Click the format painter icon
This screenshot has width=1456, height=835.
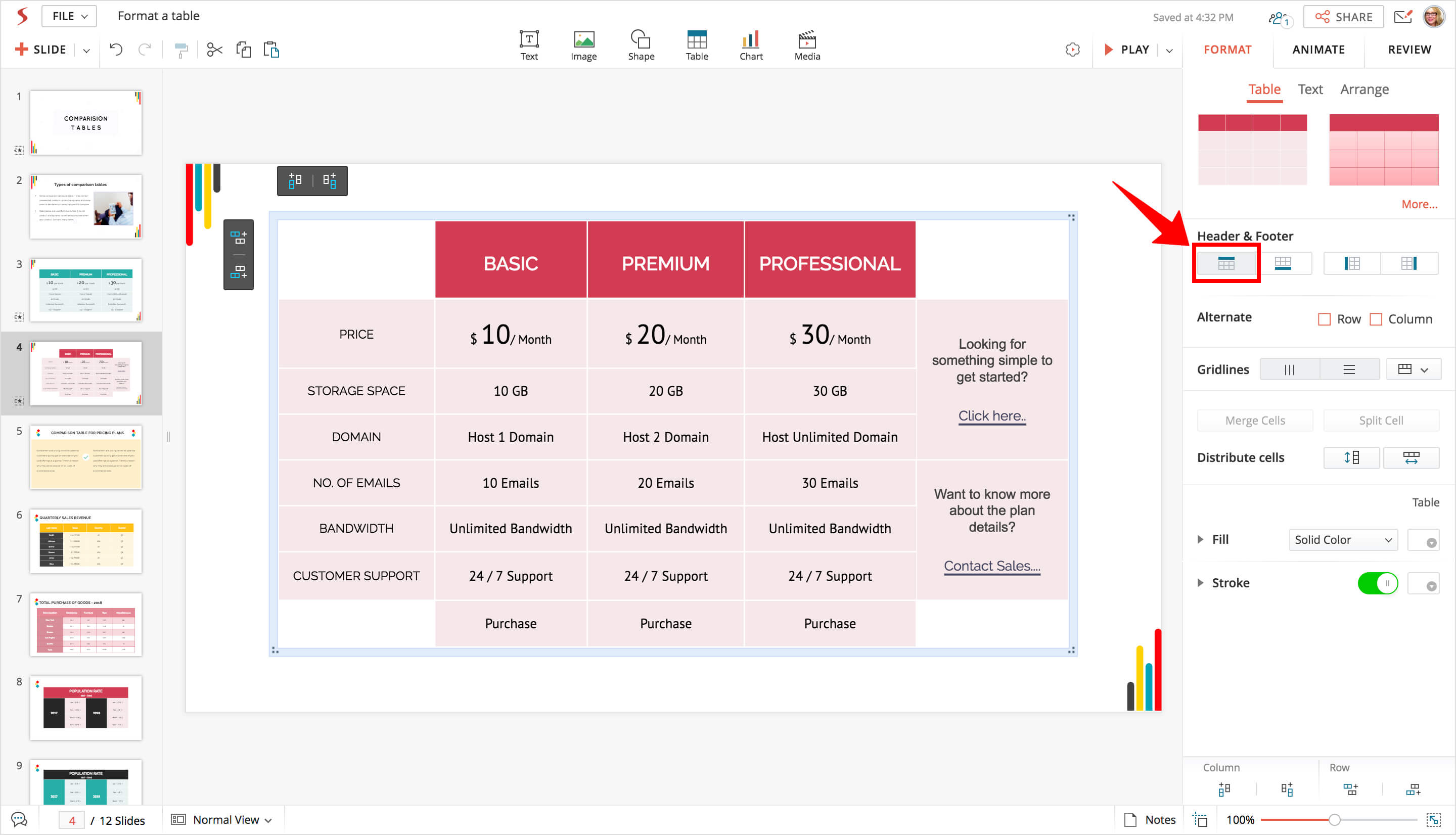click(180, 51)
